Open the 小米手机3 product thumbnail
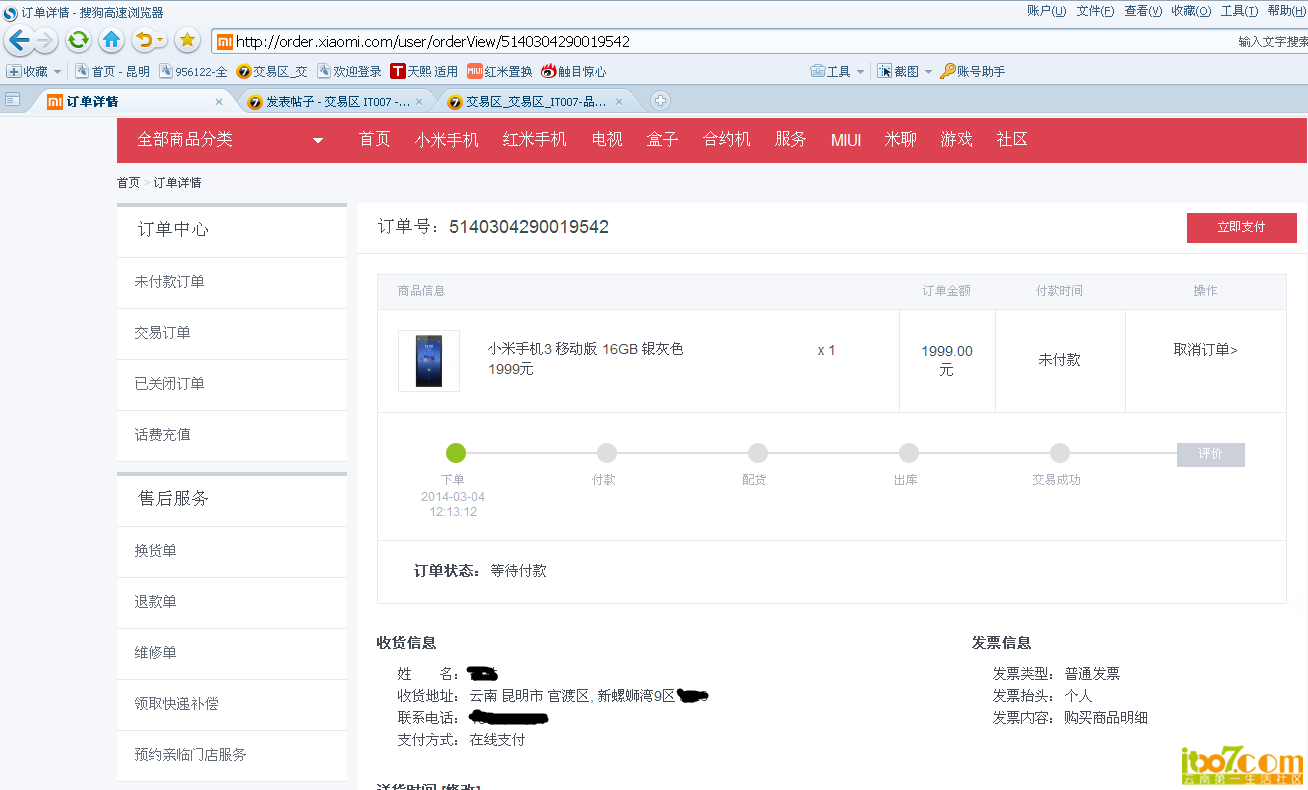This screenshot has width=1308, height=790. (x=429, y=361)
